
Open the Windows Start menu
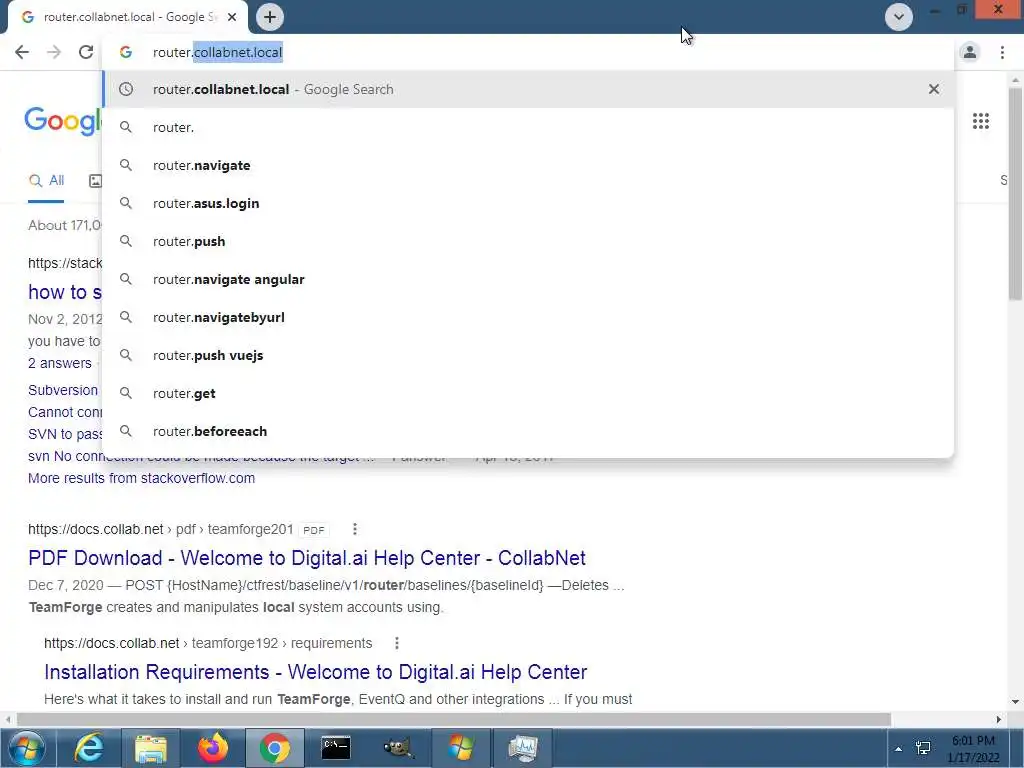click(26, 748)
